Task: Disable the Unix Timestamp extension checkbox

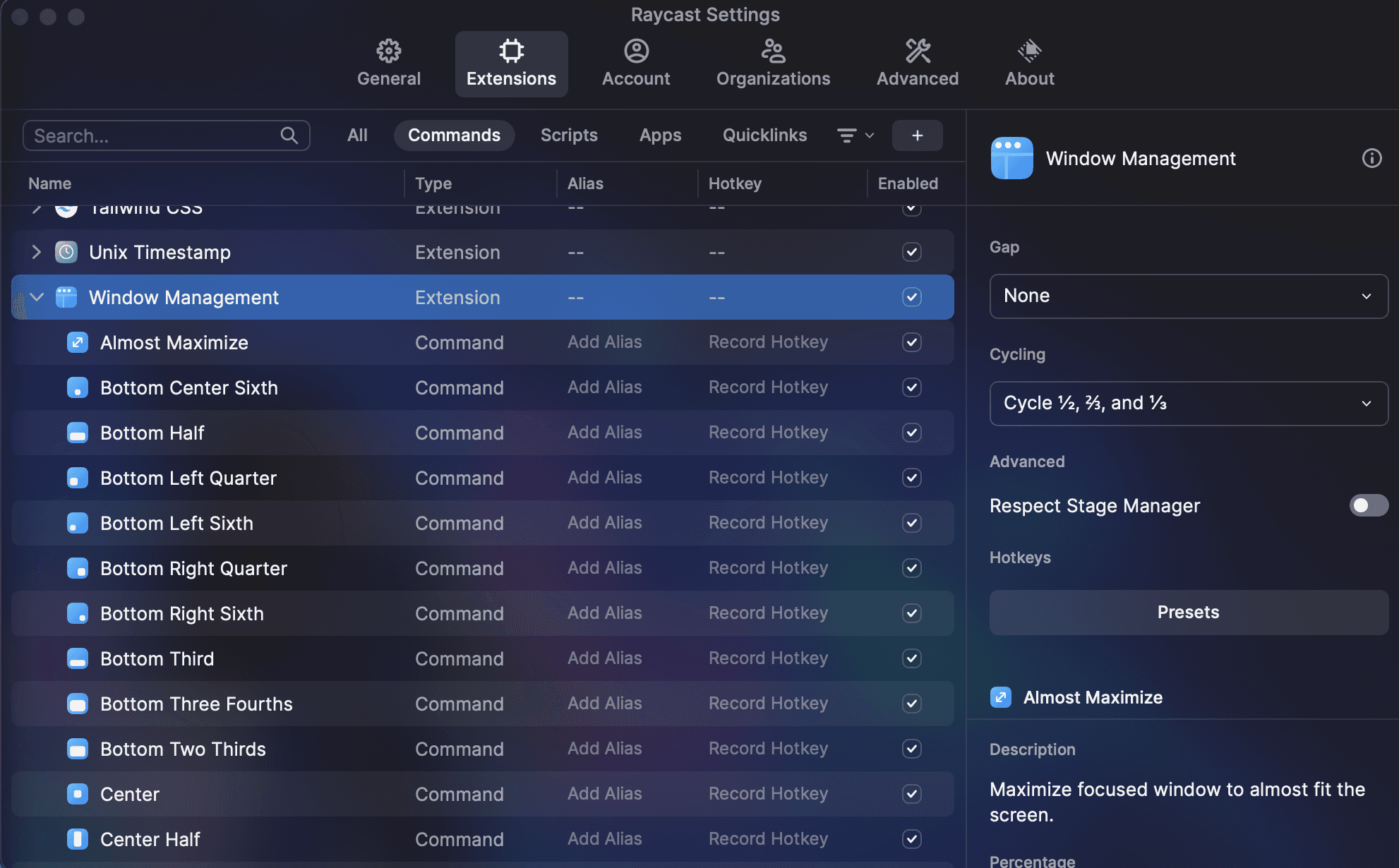Action: click(x=912, y=252)
